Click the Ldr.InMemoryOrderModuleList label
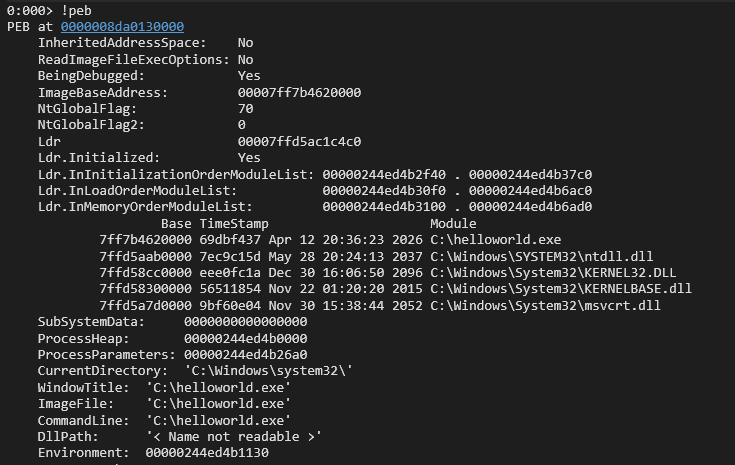Viewport: 735px width, 465px height. 145,206
